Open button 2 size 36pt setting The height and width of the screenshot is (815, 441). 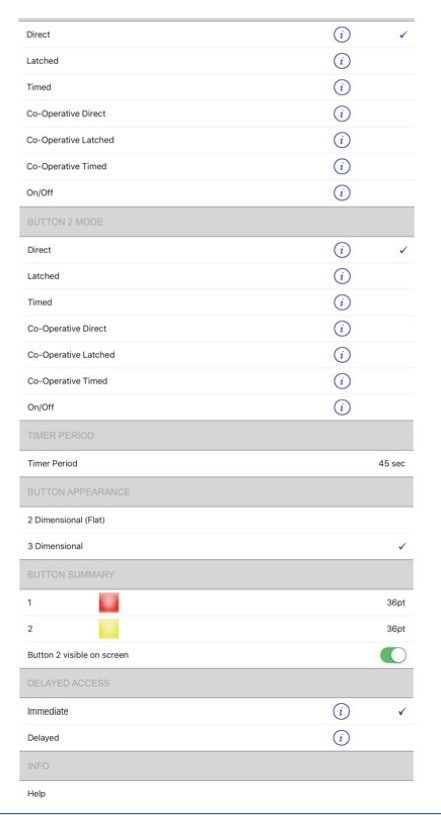395,628
